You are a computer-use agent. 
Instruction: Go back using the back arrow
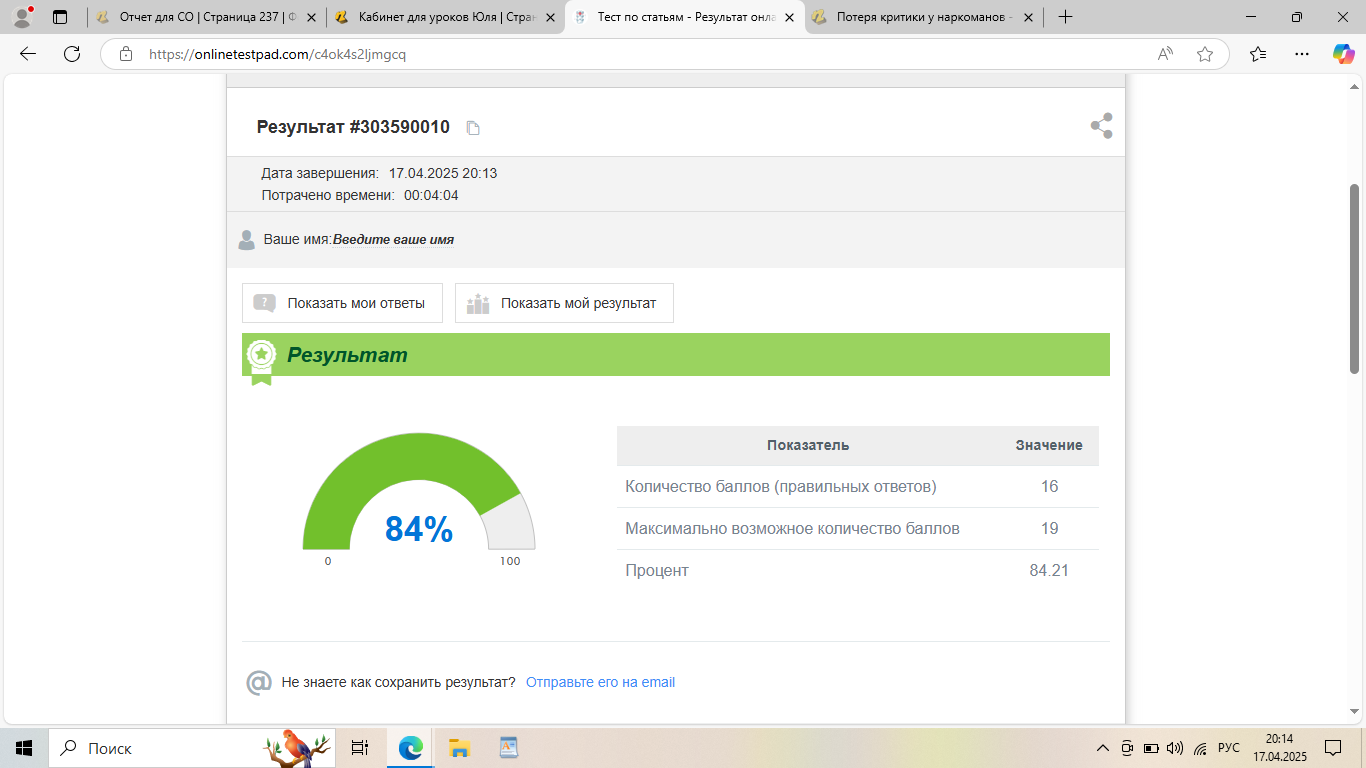(28, 54)
